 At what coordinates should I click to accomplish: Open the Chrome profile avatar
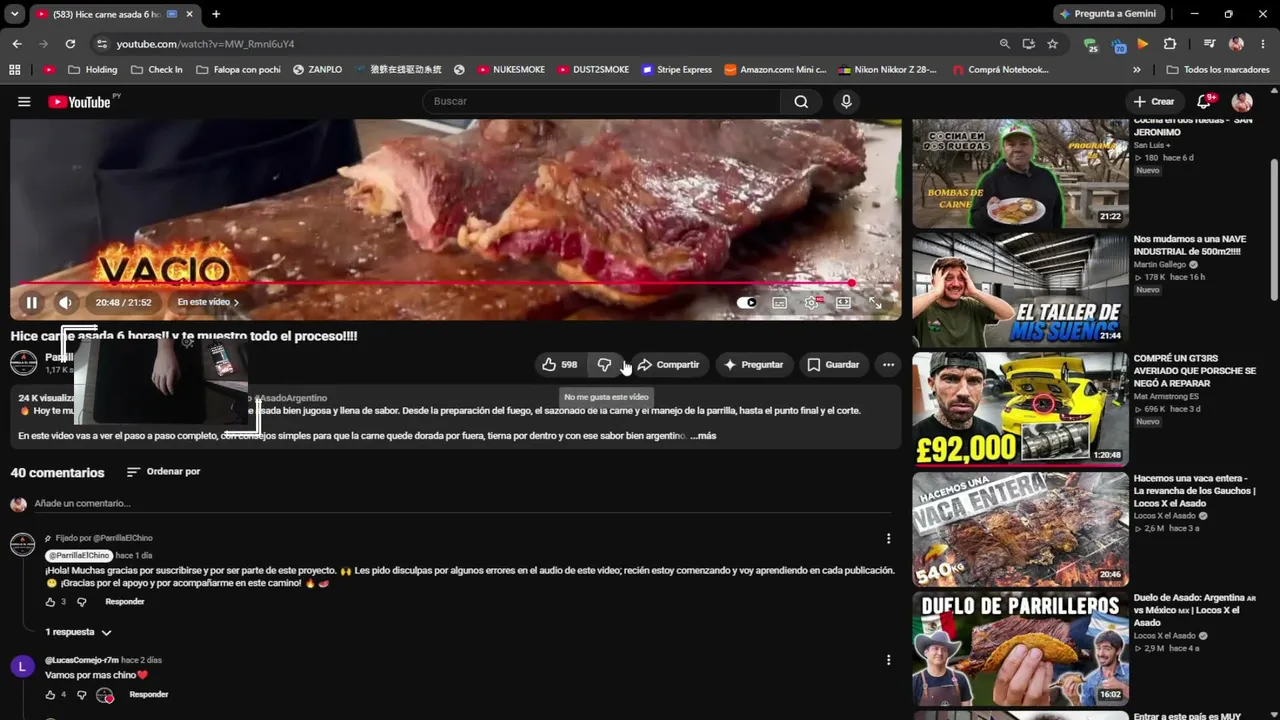(x=1236, y=44)
